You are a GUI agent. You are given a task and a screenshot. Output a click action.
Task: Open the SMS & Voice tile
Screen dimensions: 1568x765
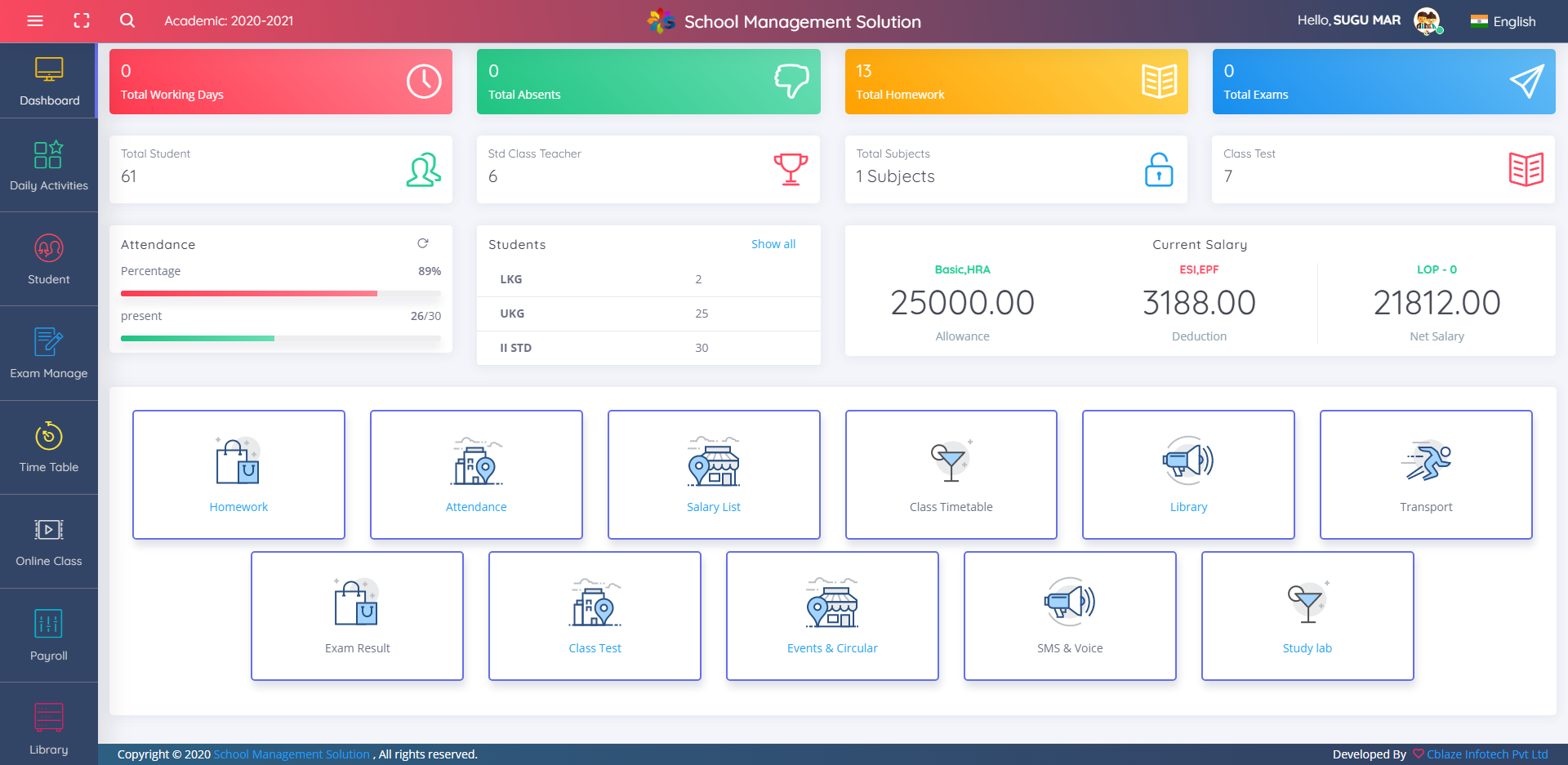point(1070,616)
